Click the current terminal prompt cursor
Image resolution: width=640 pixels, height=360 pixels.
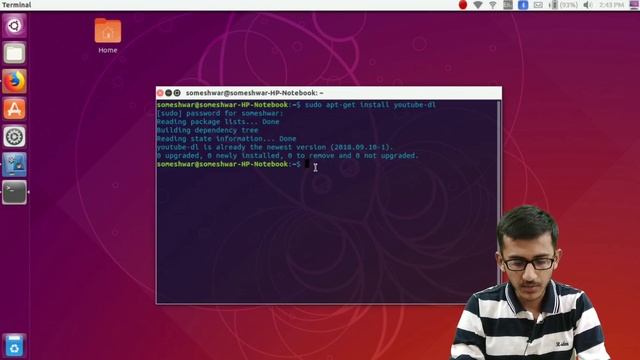(307, 164)
